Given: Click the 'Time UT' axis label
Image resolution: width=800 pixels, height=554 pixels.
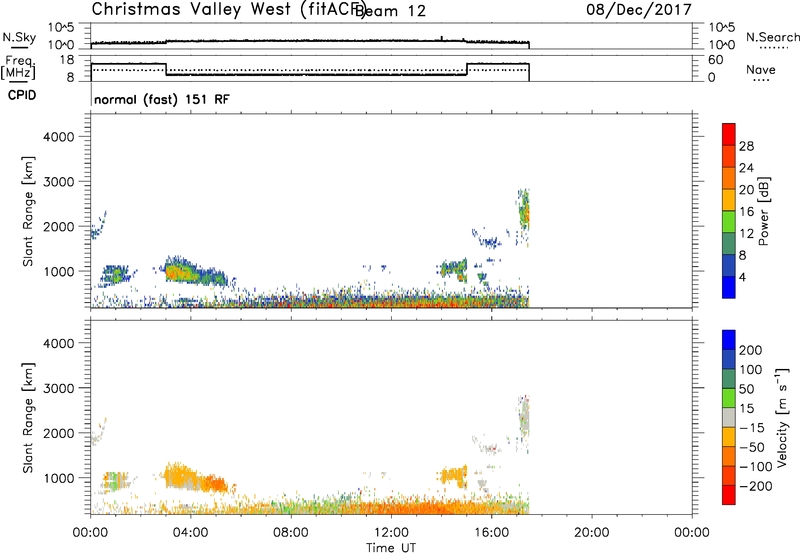Looking at the screenshot, I should click(391, 548).
